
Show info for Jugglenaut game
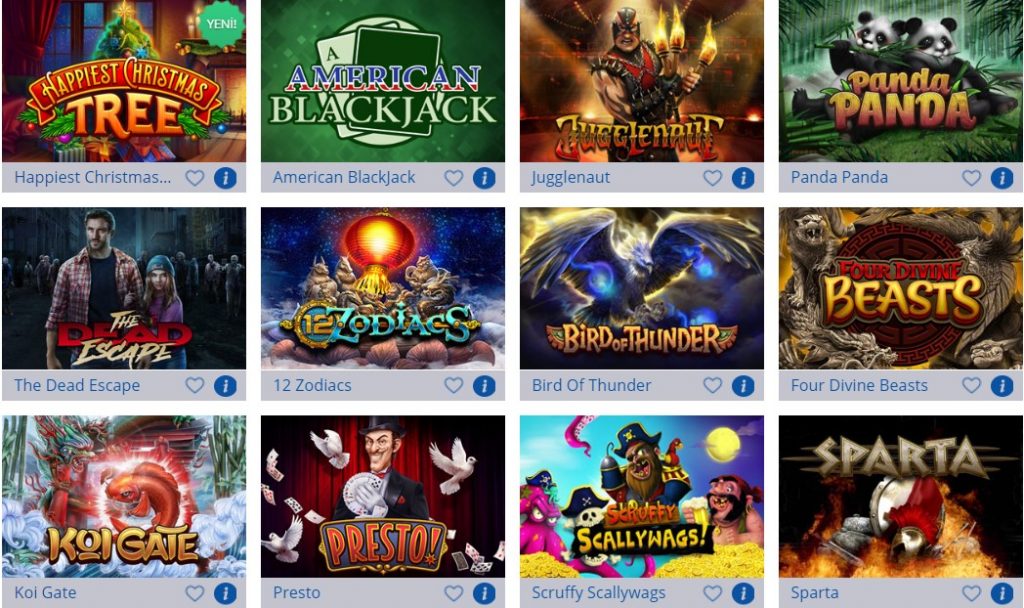point(743,178)
